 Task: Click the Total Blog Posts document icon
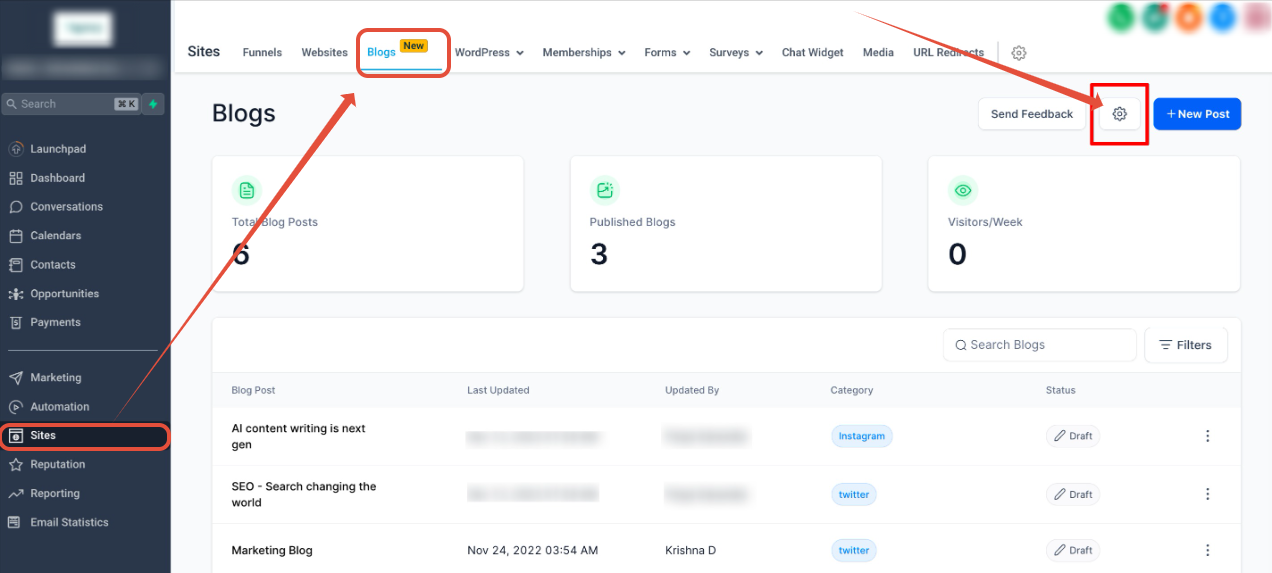(x=246, y=190)
